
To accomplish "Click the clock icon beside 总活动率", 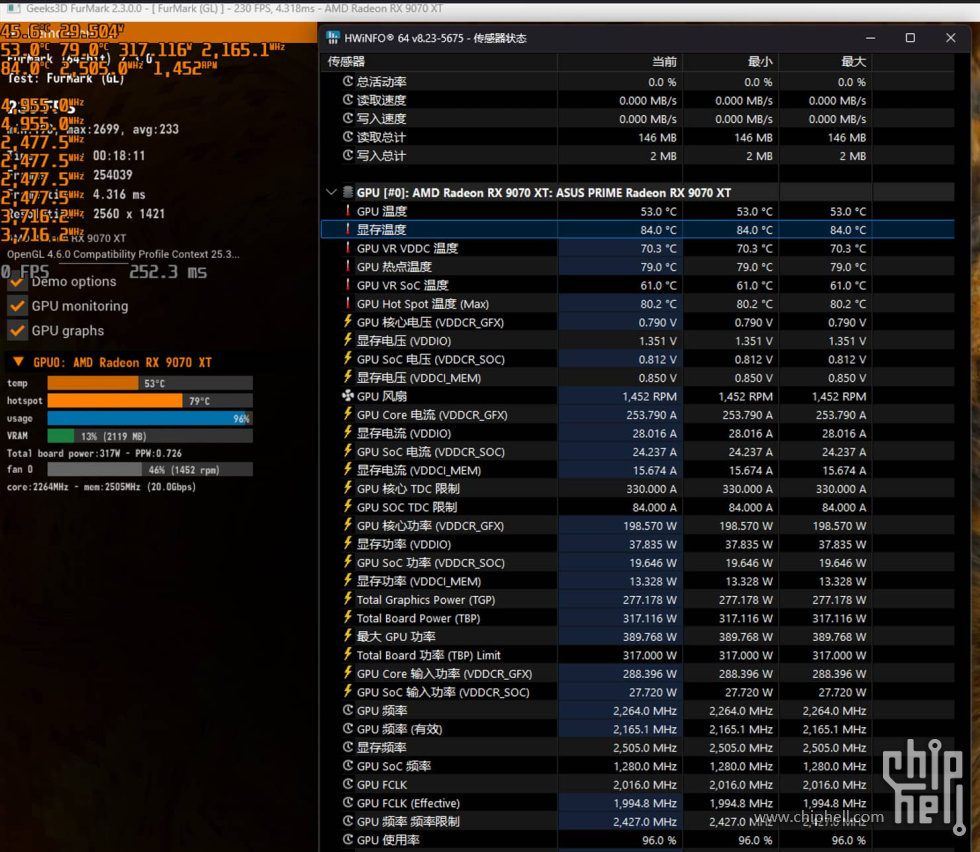I will coord(348,81).
